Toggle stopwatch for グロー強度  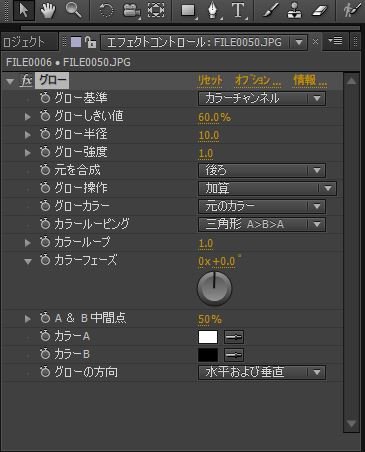45,152
